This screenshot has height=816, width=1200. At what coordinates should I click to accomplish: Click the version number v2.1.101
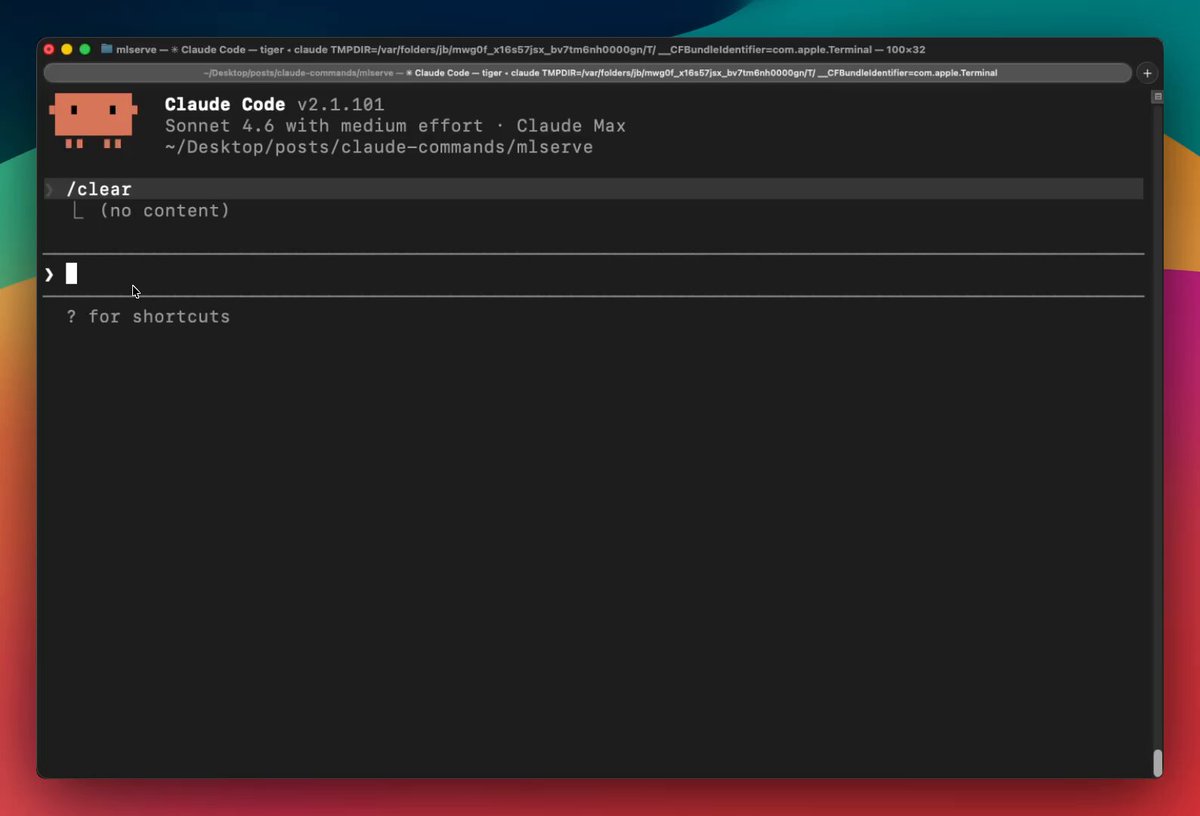[x=340, y=105]
